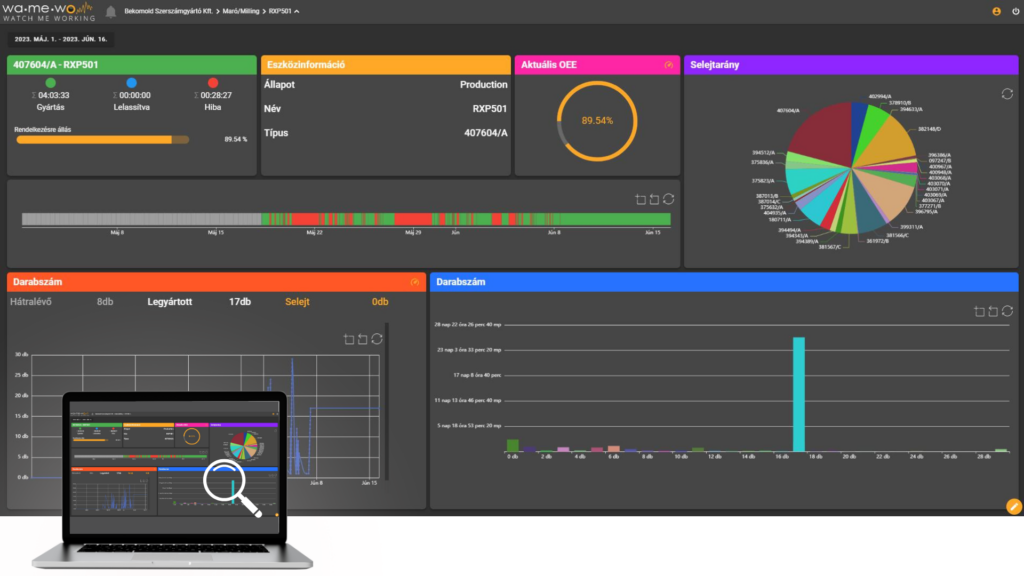Click the Név value RXP501

490,109
